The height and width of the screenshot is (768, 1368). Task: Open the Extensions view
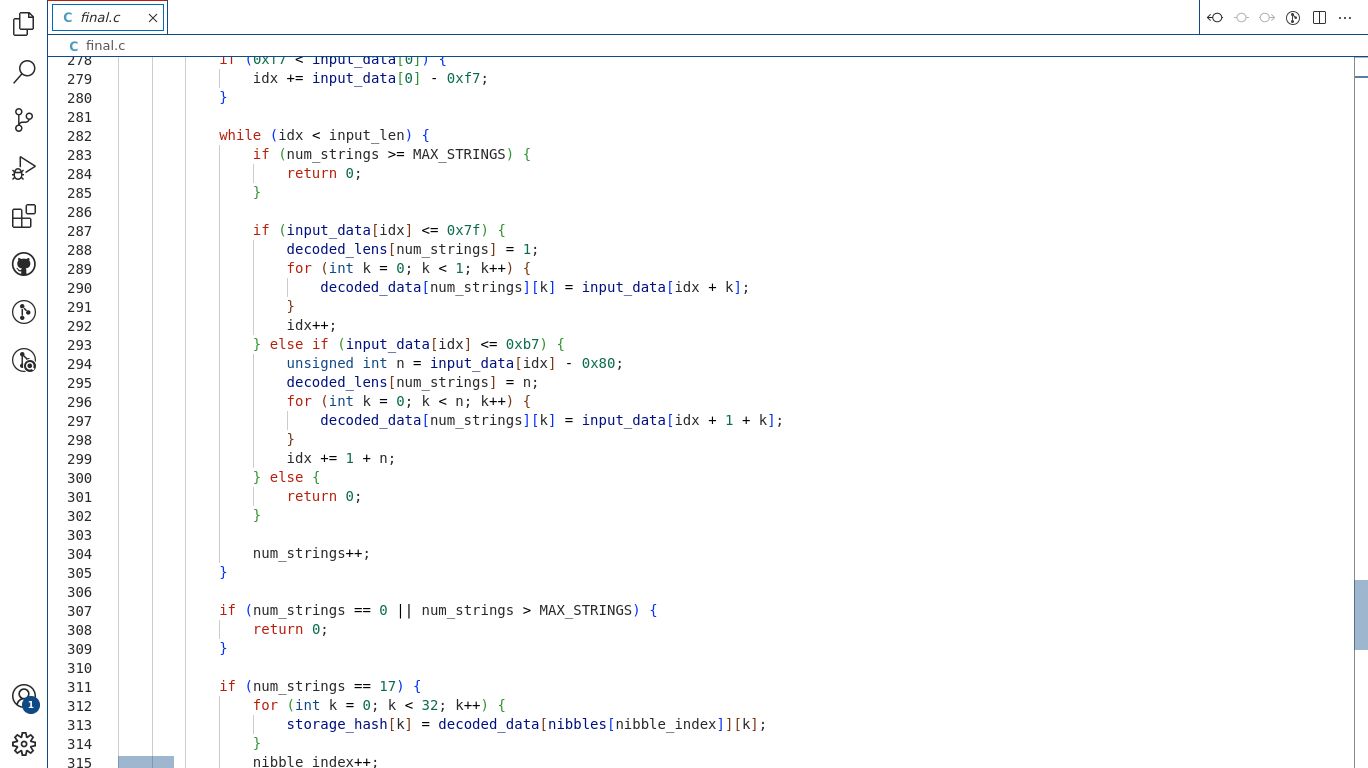(x=24, y=216)
